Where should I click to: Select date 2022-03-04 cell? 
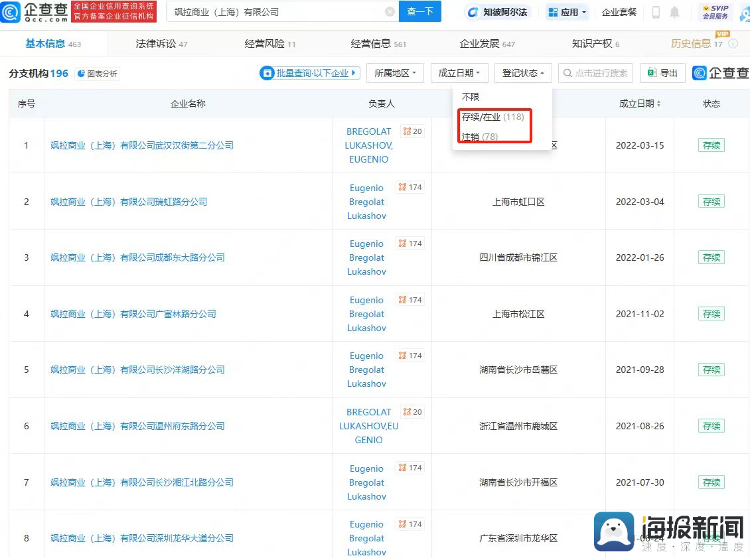point(640,202)
